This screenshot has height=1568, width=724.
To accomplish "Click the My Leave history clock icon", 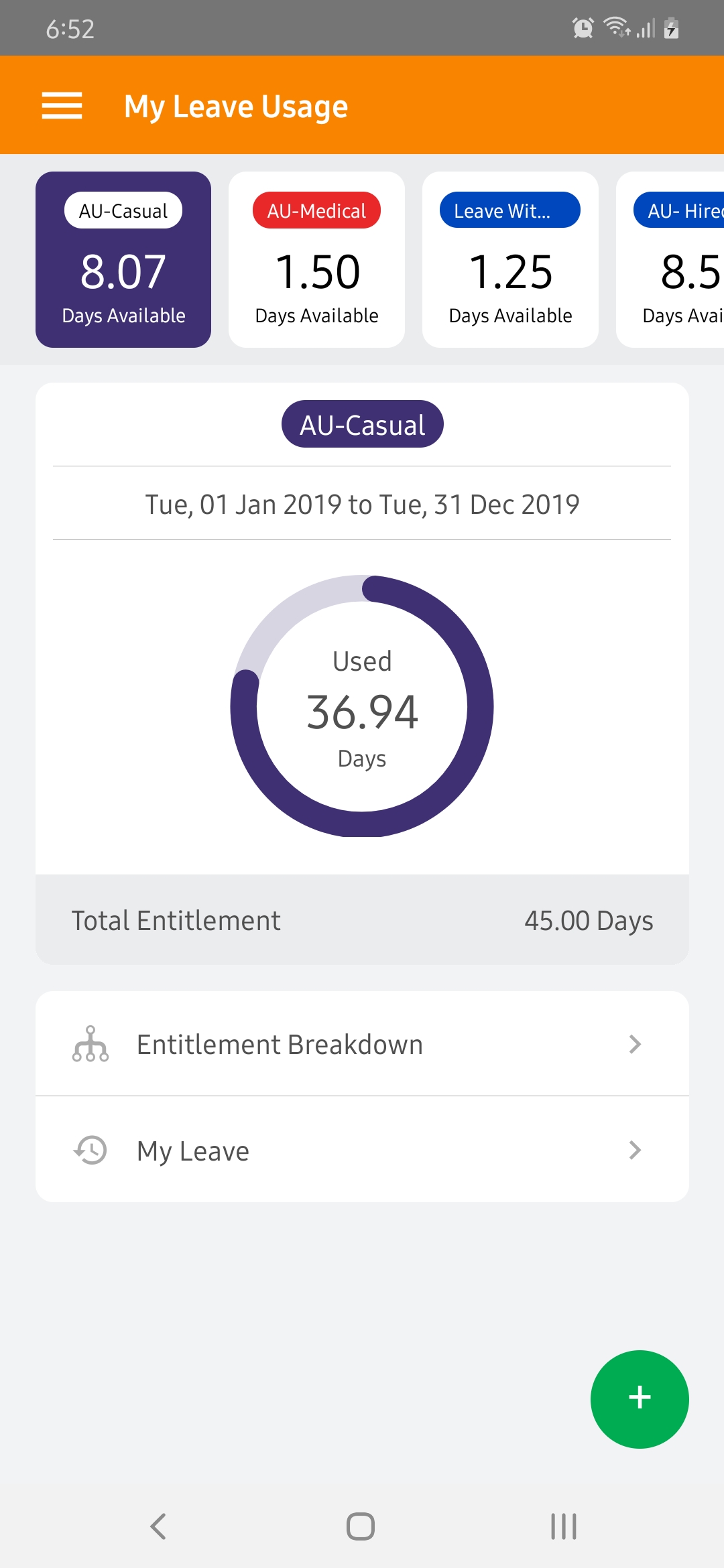I will tap(90, 1150).
